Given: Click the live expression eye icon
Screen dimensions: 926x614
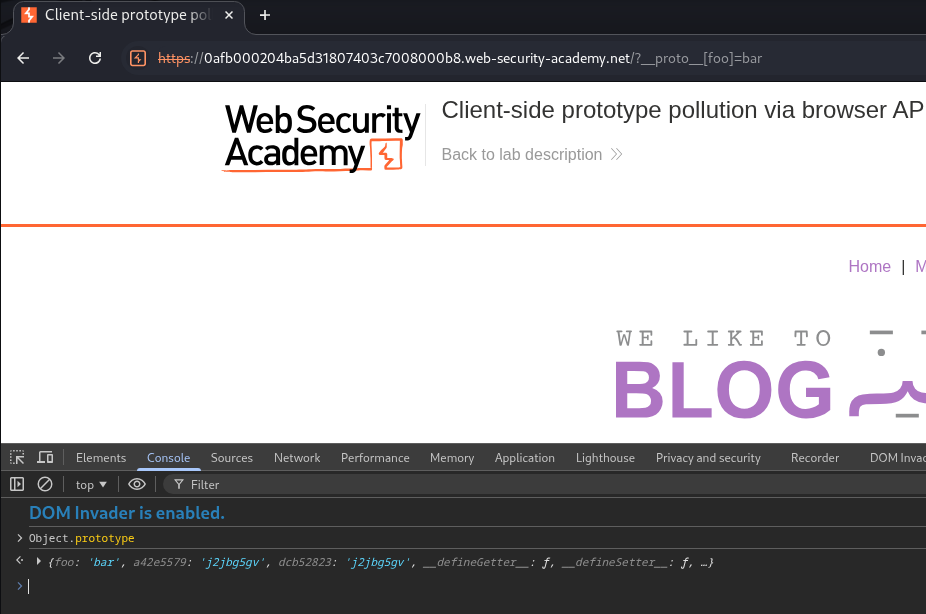Looking at the screenshot, I should [x=137, y=484].
